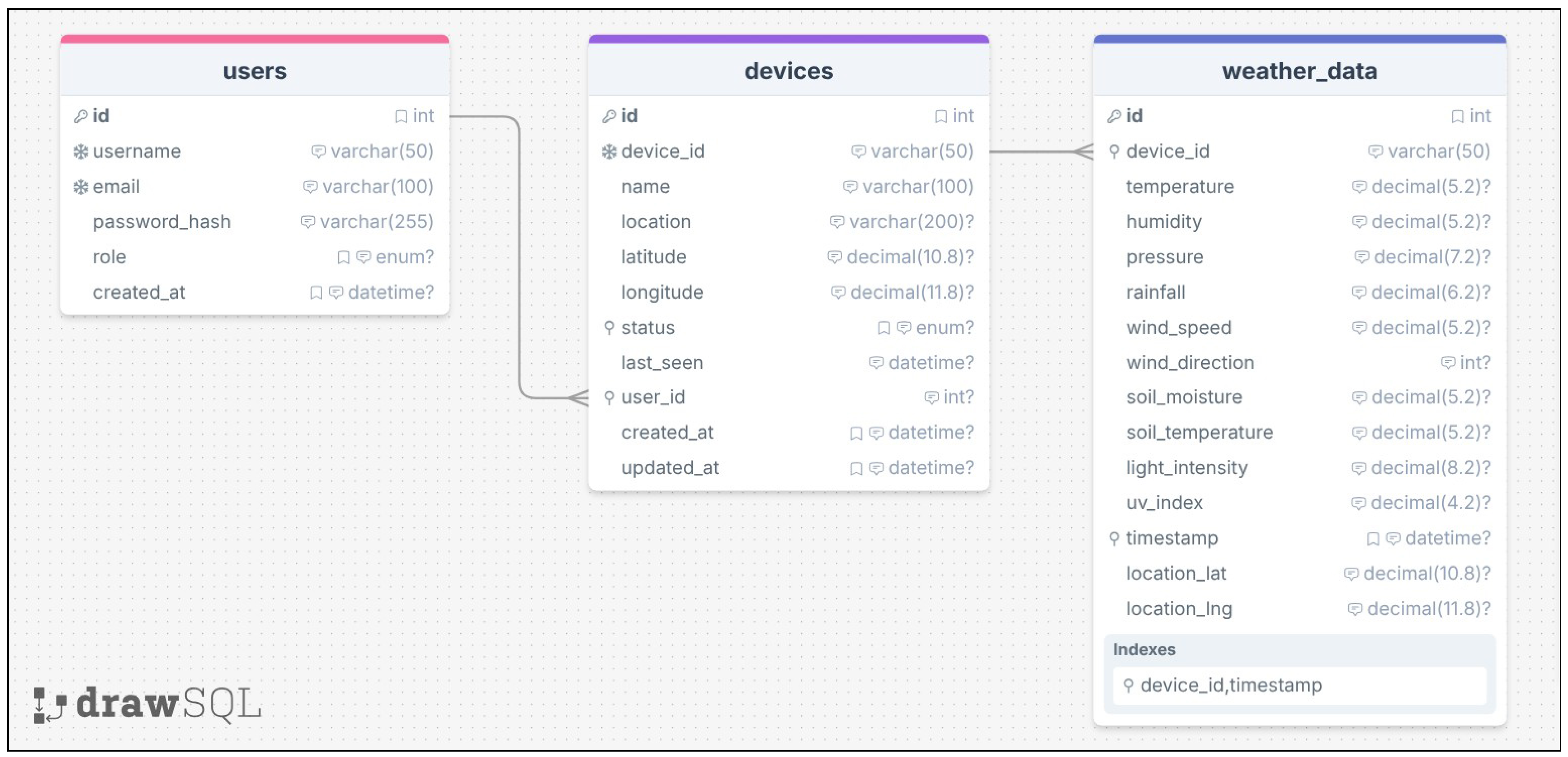Click the bookmark icon beside role enum type
The width and height of the screenshot is (1568, 757).
click(343, 258)
